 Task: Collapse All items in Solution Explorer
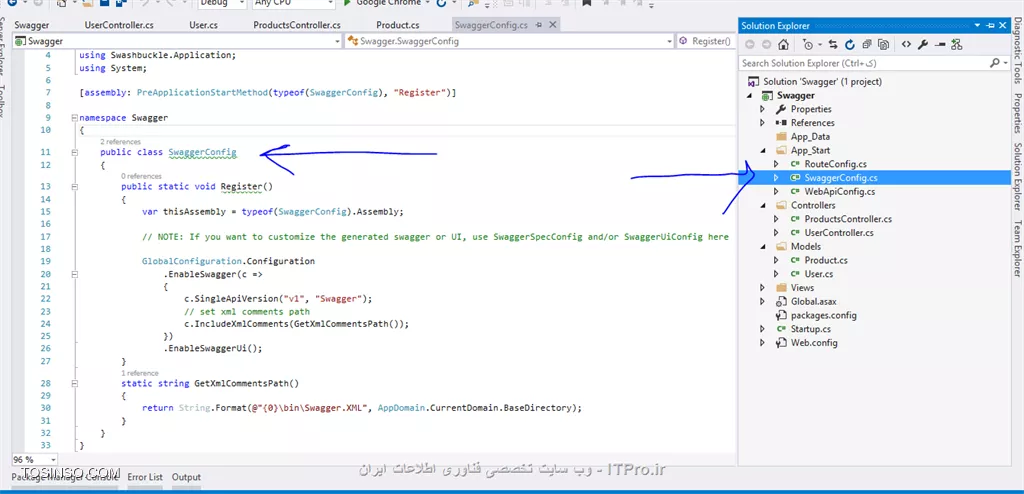pos(867,44)
